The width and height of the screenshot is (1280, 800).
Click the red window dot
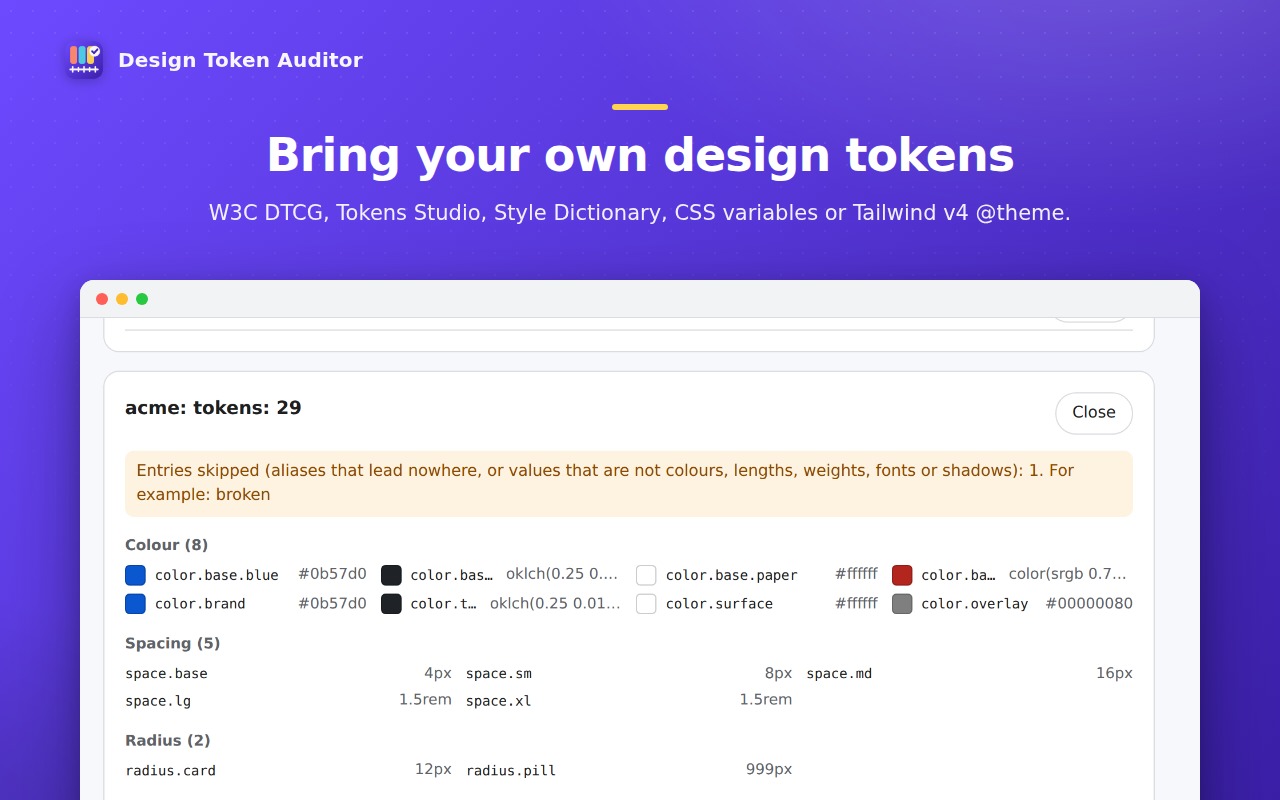point(102,299)
